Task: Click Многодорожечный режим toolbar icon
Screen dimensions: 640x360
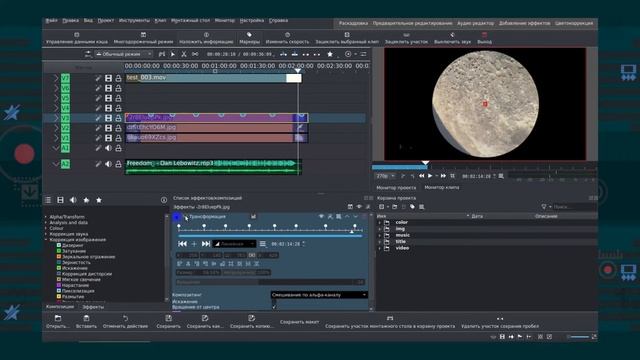Action: [143, 35]
